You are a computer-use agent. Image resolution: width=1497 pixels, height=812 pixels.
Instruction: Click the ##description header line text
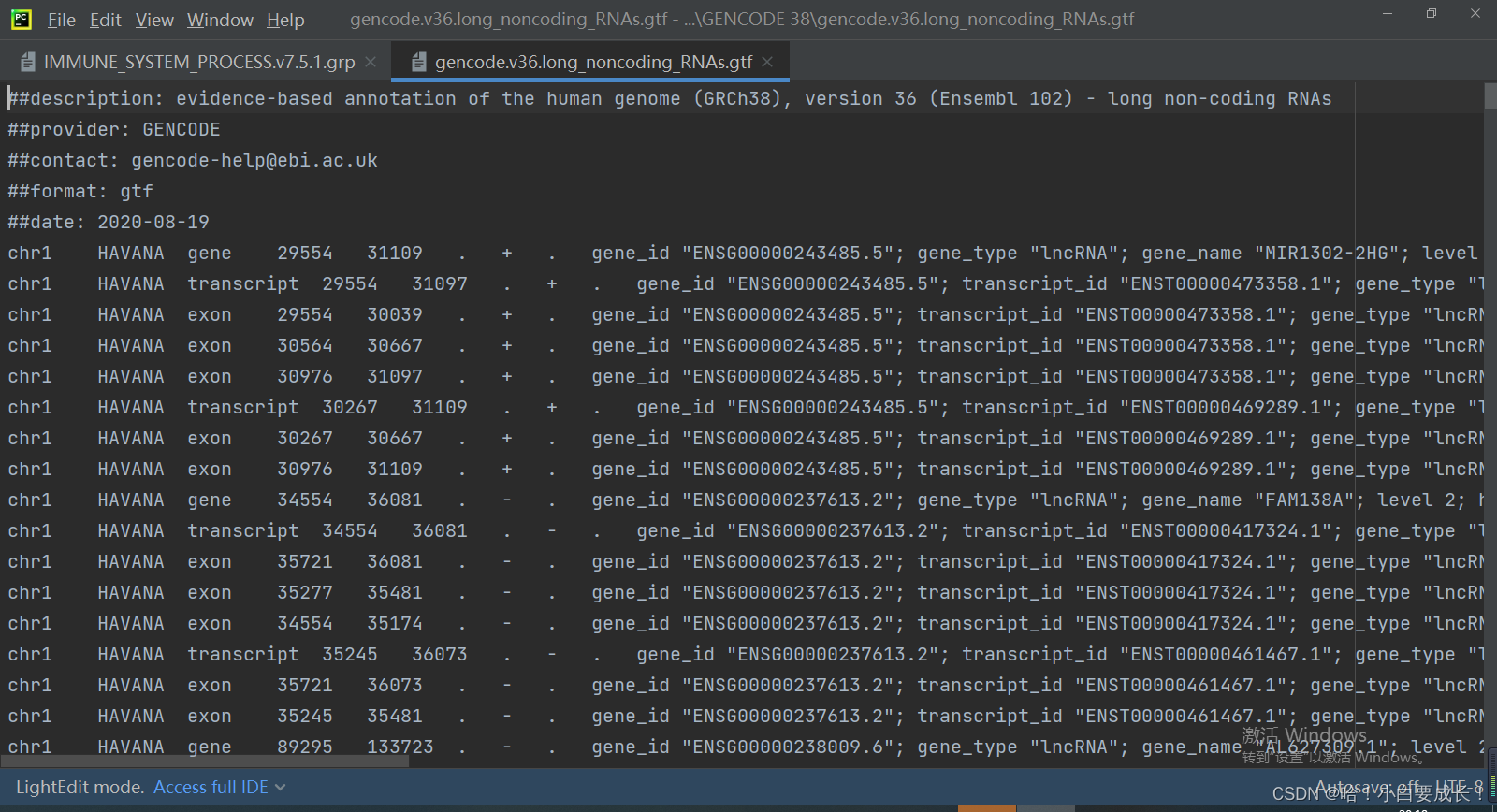pos(670,98)
